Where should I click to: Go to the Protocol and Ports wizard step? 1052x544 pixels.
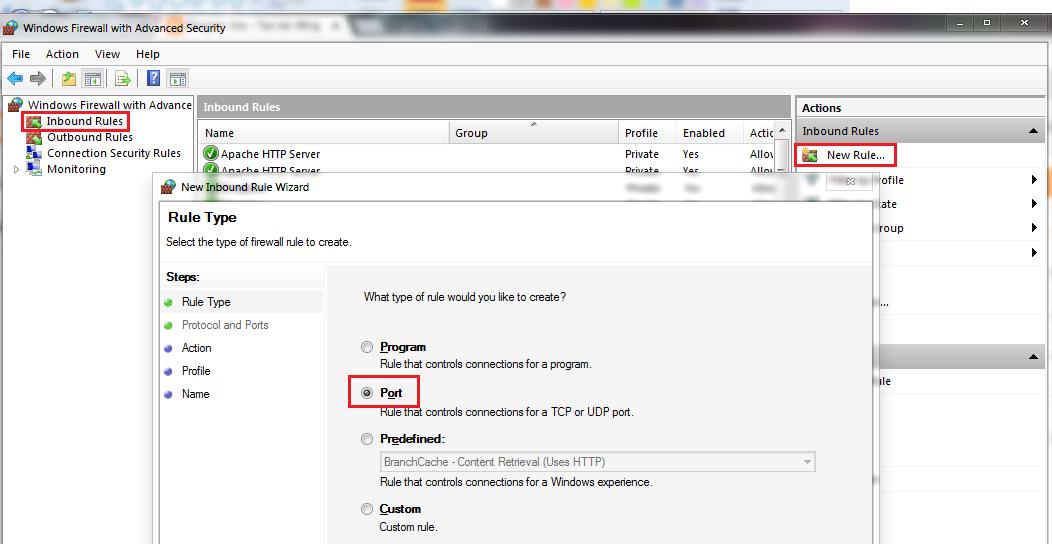click(x=225, y=325)
